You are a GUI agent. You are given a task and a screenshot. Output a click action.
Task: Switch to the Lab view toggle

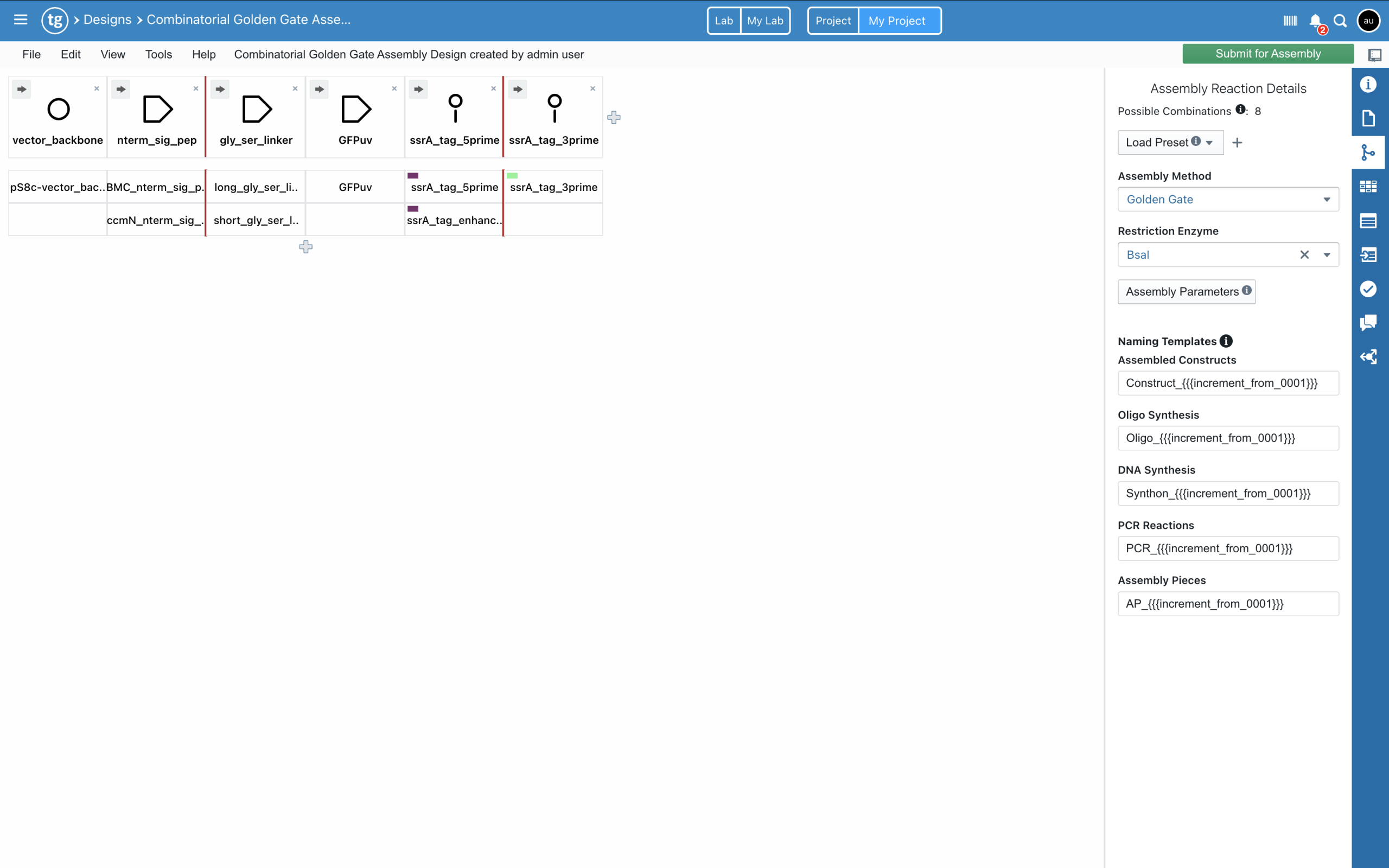tap(724, 20)
